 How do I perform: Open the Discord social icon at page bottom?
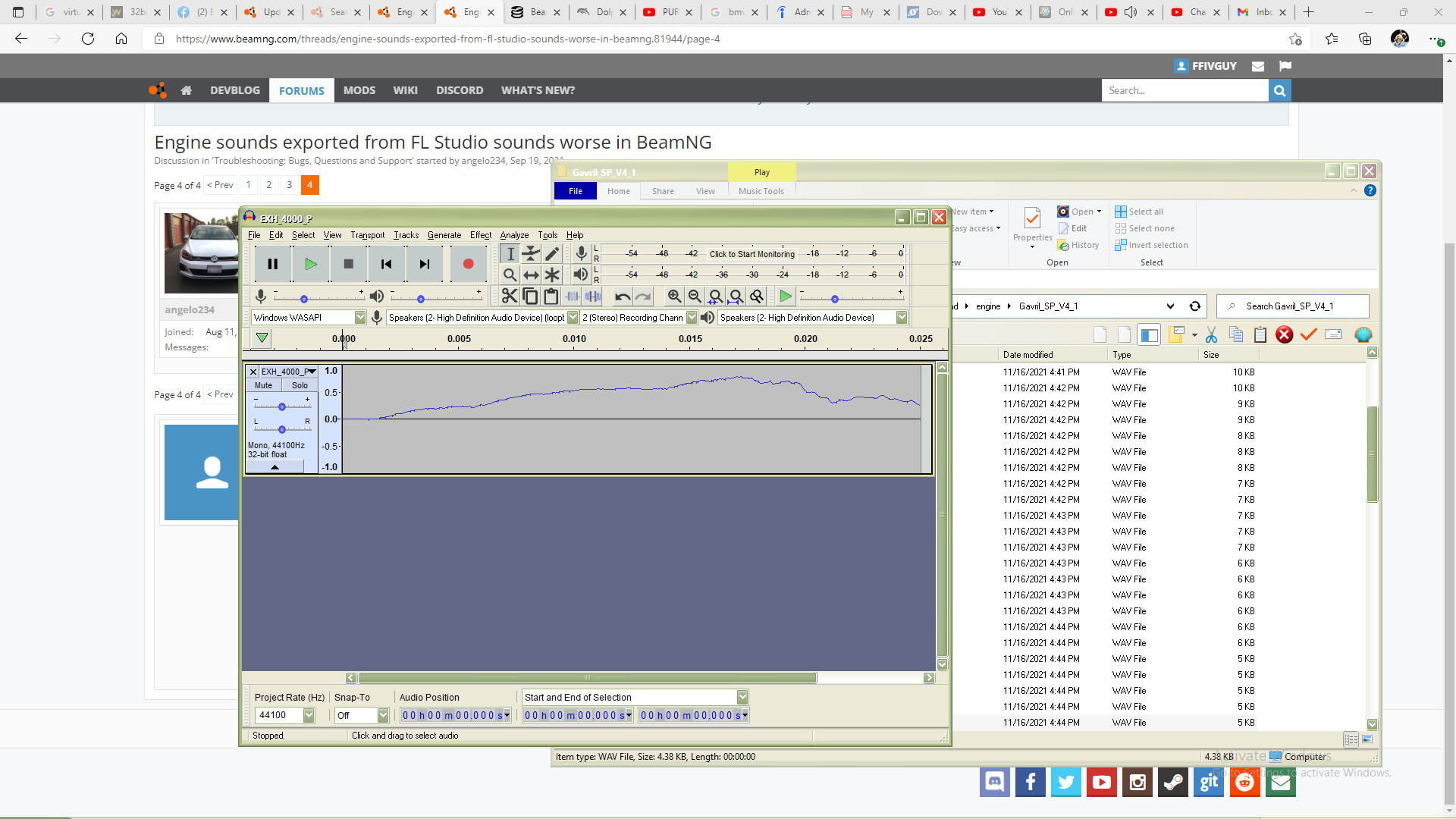pos(994,782)
